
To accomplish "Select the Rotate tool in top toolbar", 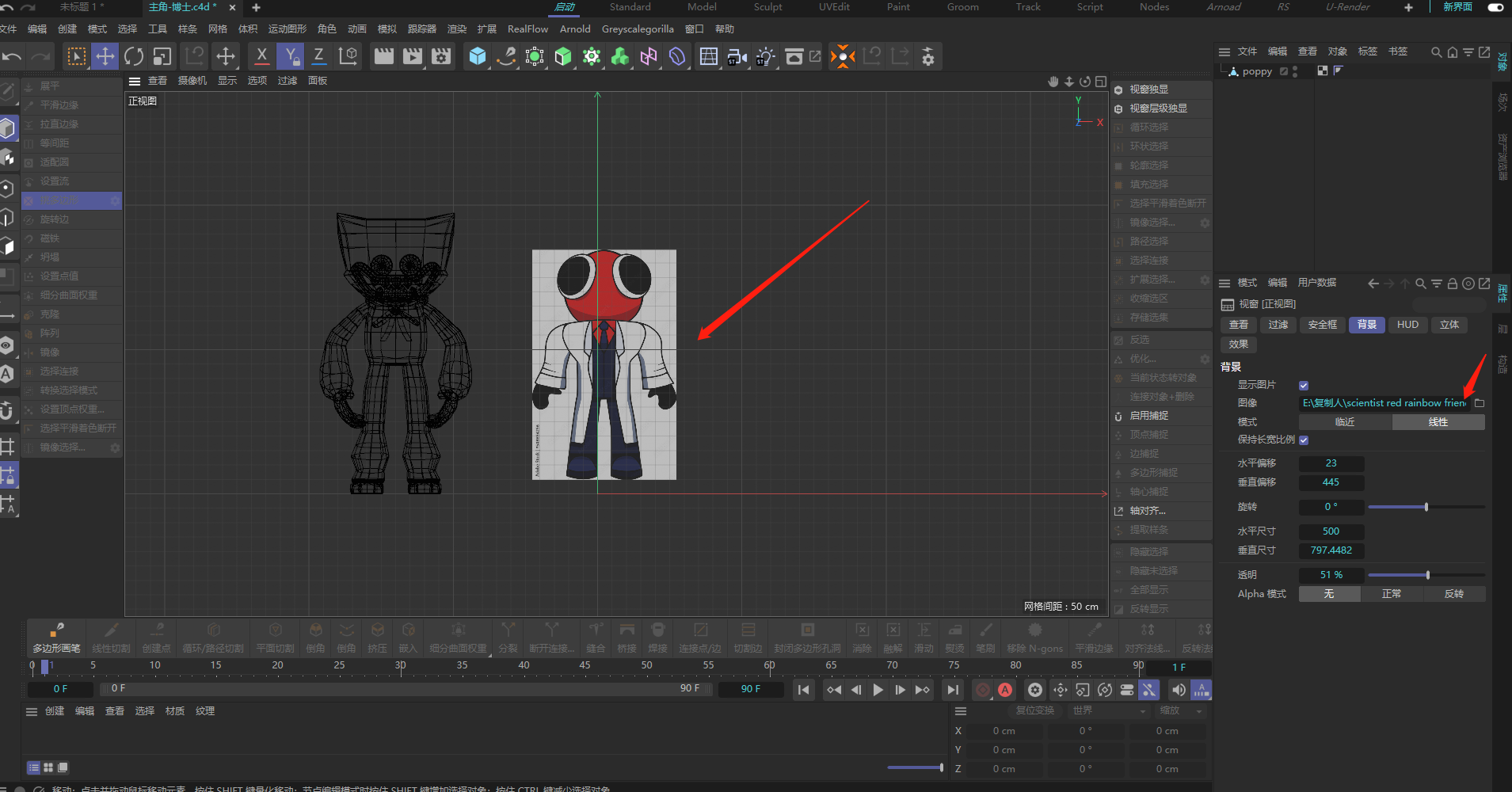I will click(134, 56).
